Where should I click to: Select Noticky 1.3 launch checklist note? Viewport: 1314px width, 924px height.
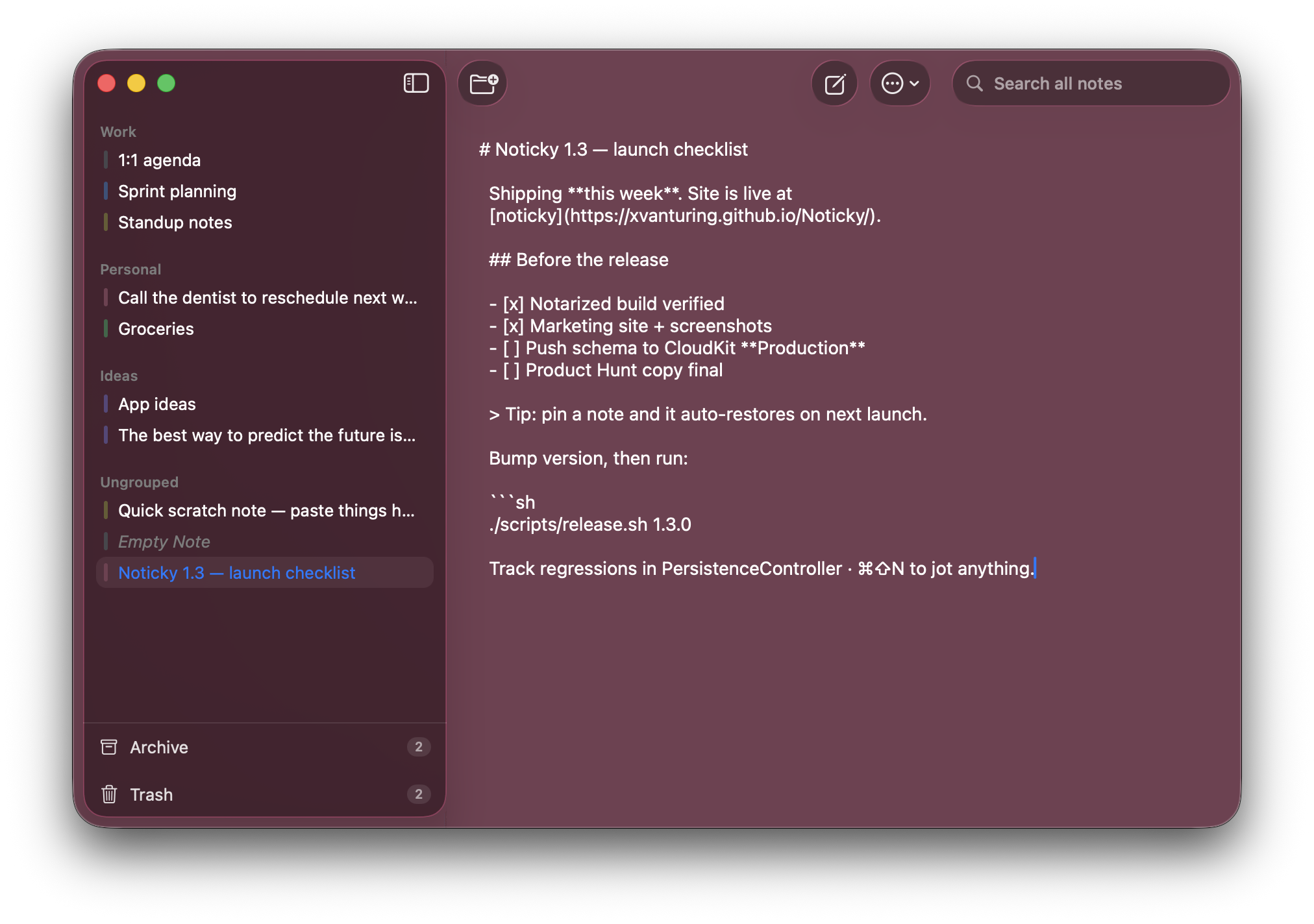265,573
